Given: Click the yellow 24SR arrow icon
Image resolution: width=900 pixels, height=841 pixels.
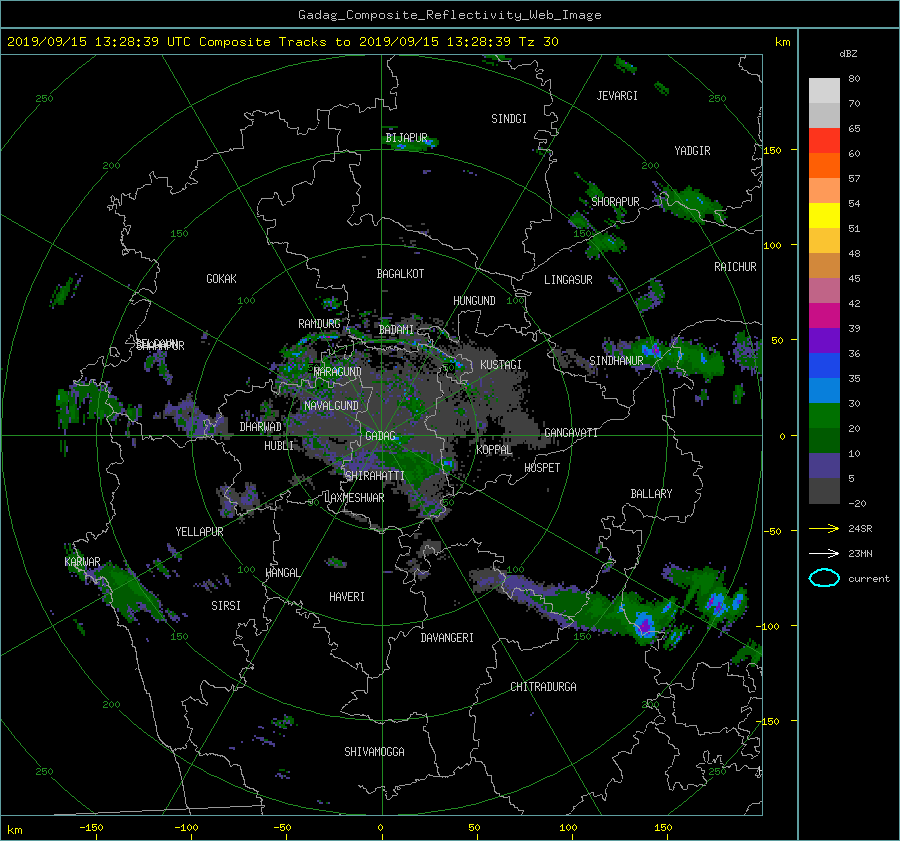Looking at the screenshot, I should [824, 528].
